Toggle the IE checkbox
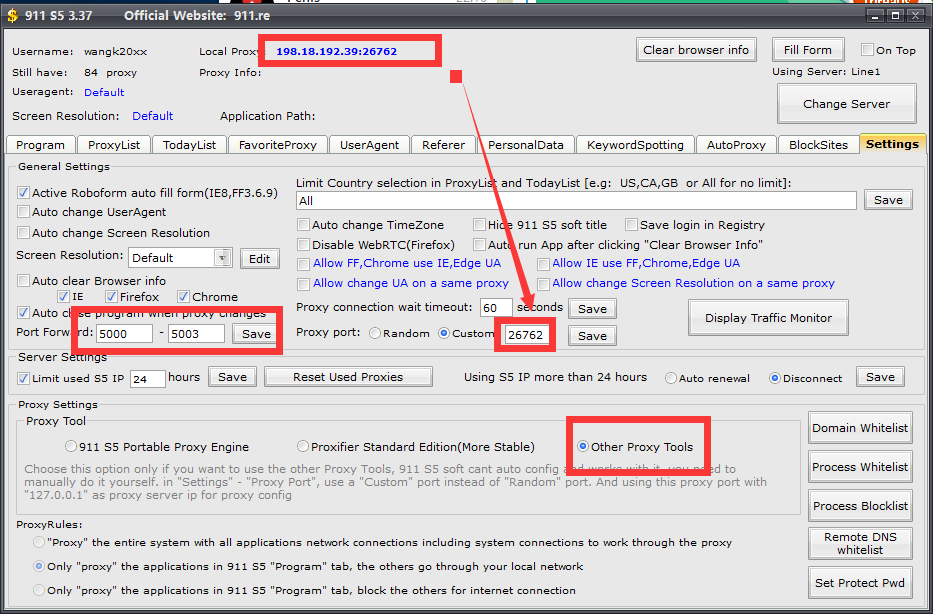This screenshot has width=933, height=614. [x=63, y=296]
